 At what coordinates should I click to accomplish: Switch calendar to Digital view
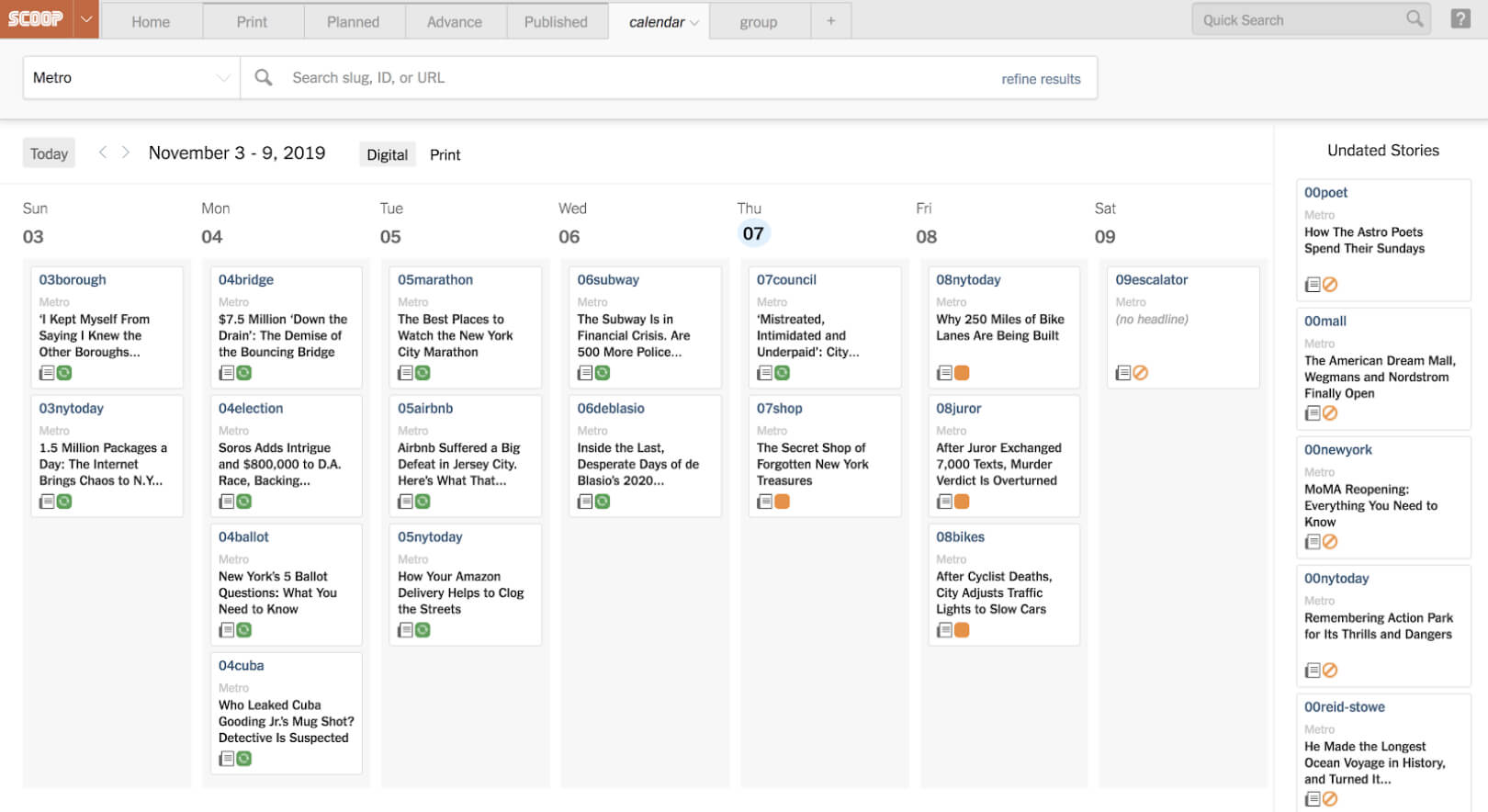pos(387,154)
